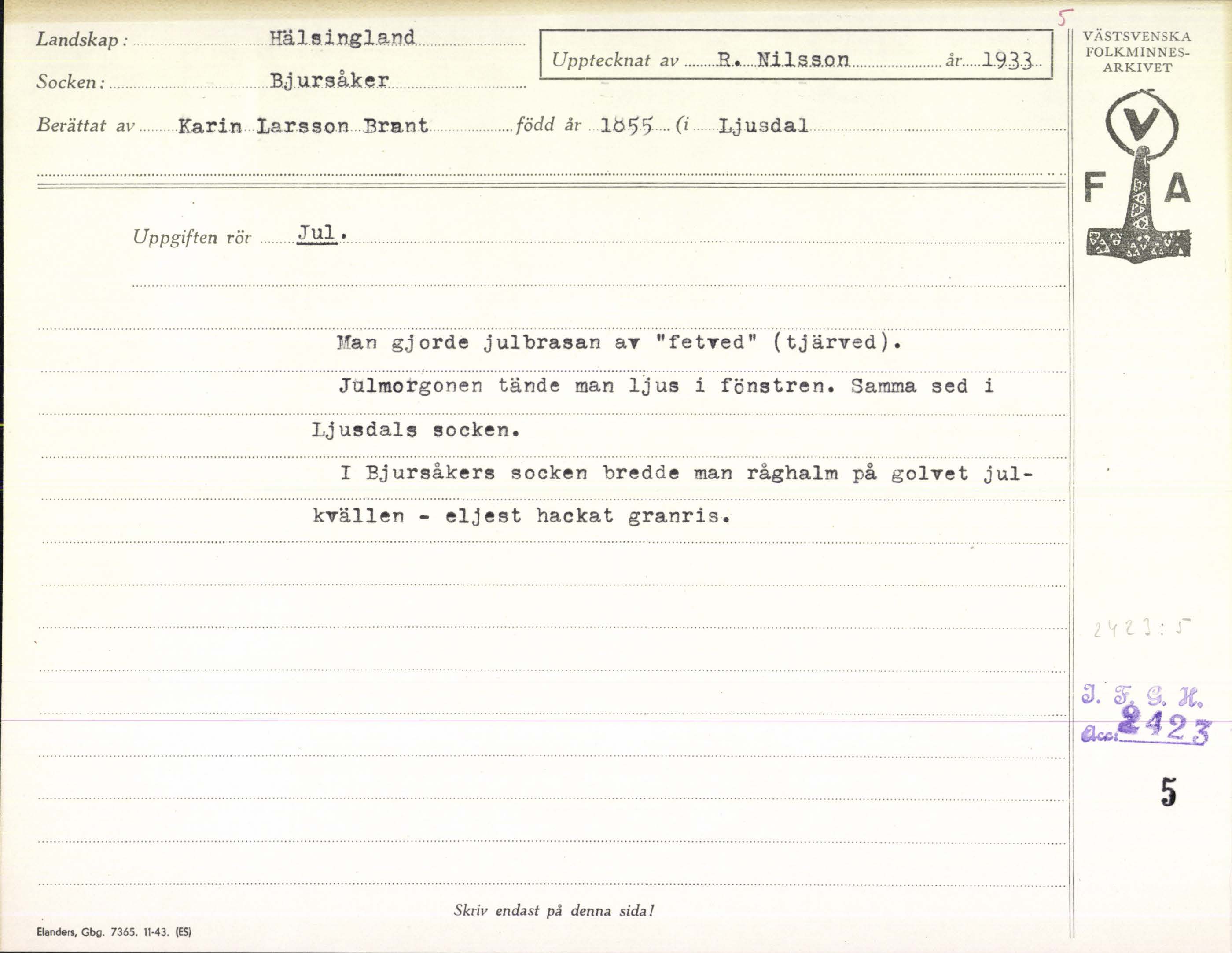Click the Socken field value Bjursåker
The height and width of the screenshot is (953, 1232).
pyautogui.click(x=329, y=80)
